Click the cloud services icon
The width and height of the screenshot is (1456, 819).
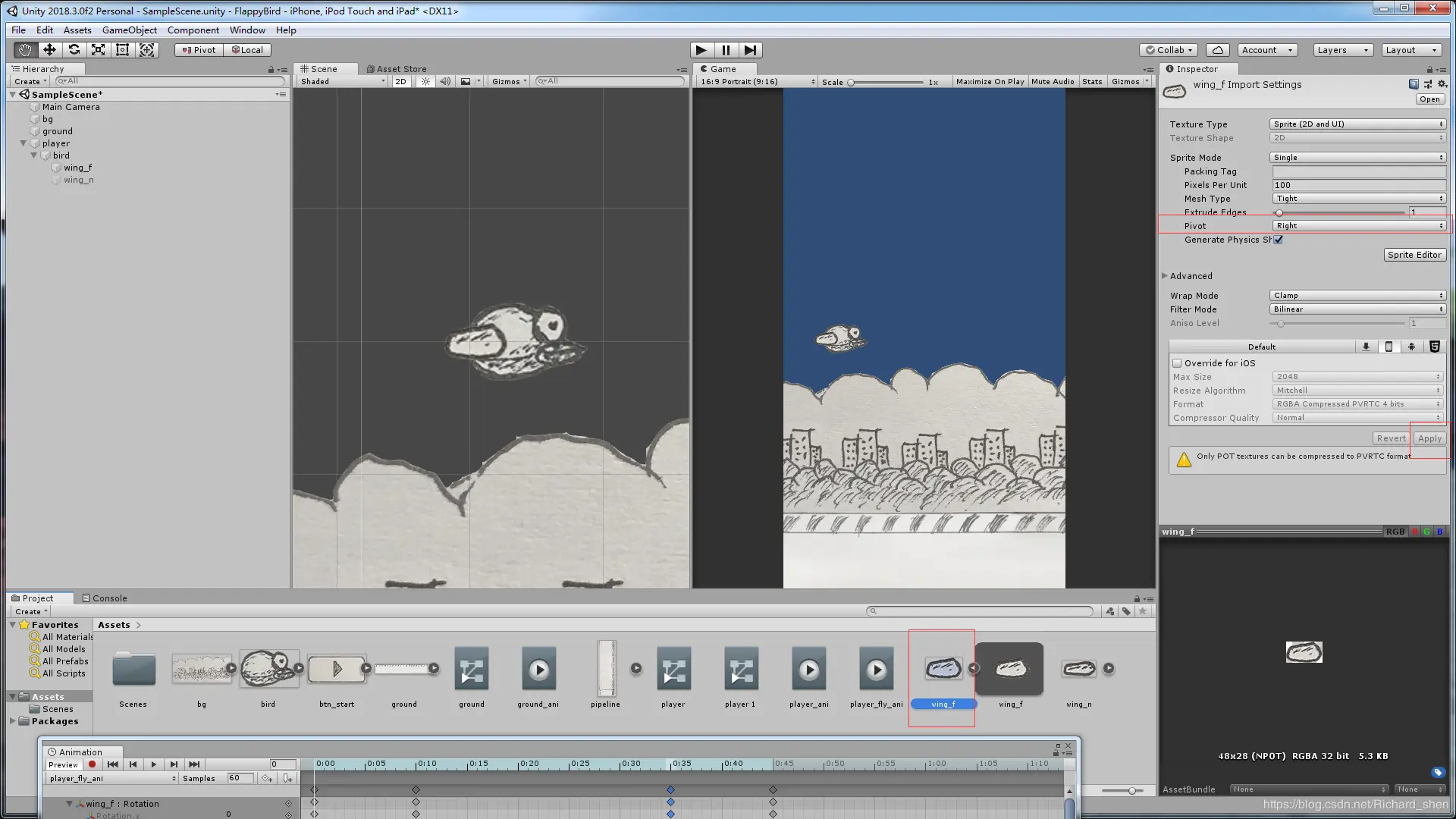pyautogui.click(x=1217, y=50)
